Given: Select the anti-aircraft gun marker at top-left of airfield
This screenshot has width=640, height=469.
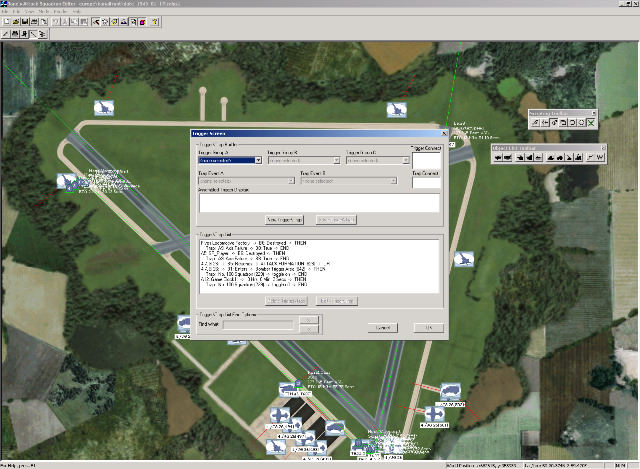Looking at the screenshot, I should [x=103, y=107].
